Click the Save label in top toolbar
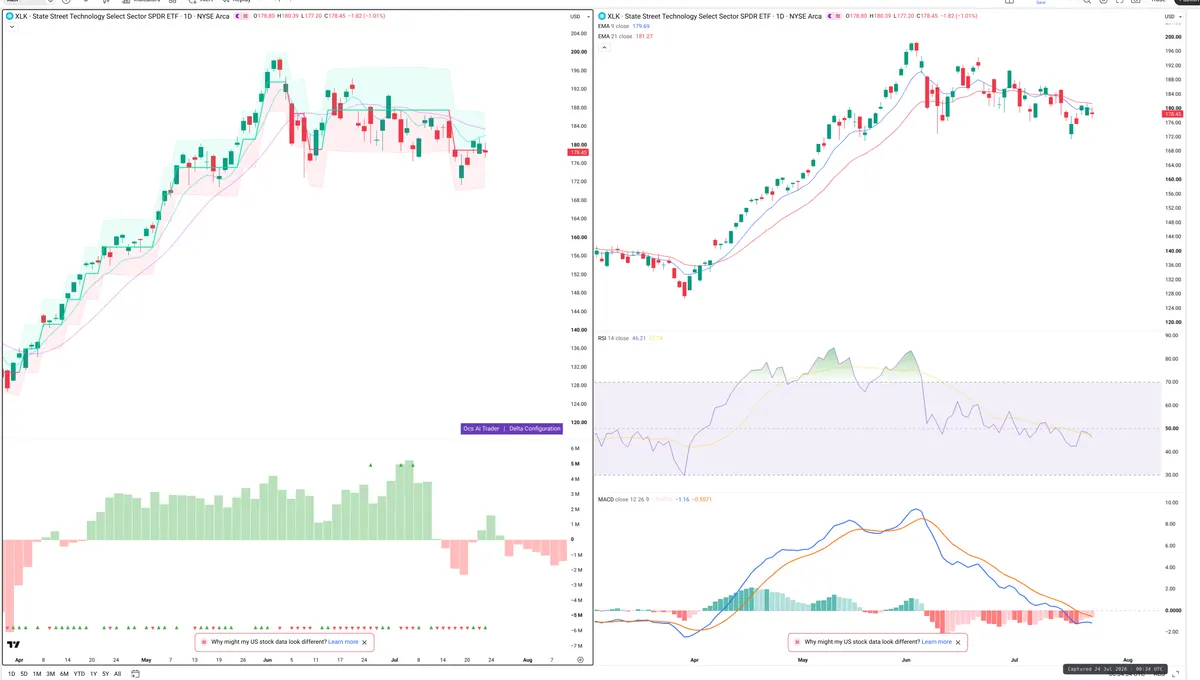Image resolution: width=1200 pixels, height=680 pixels. [x=1041, y=3]
